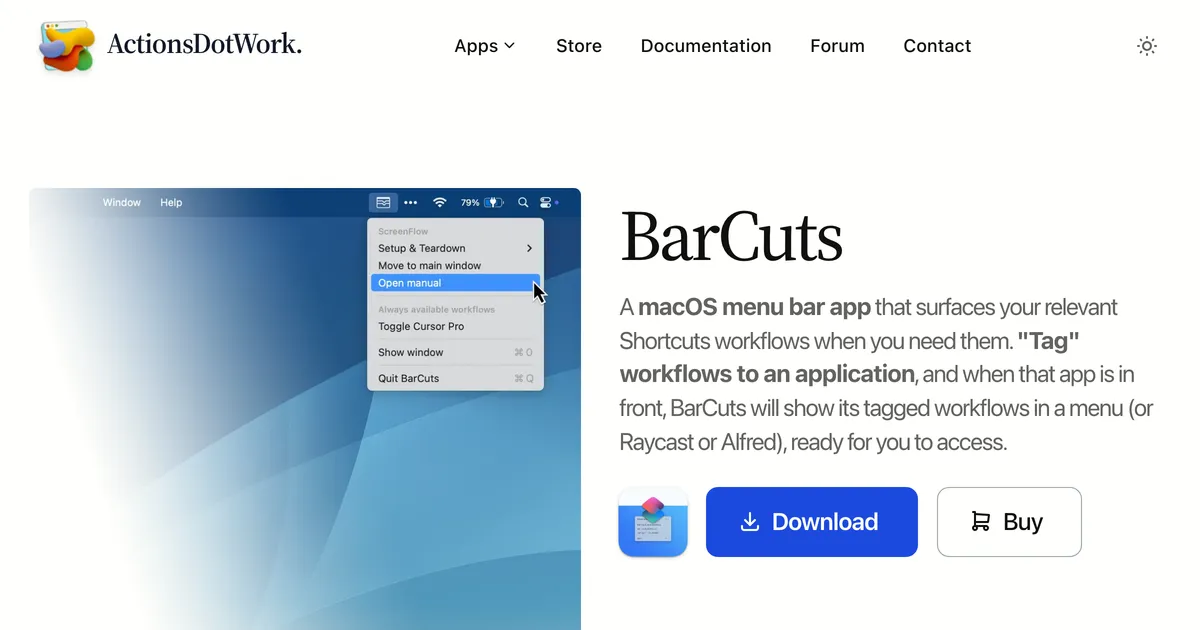Visit the Forum link
This screenshot has height=630, width=1200.
[837, 46]
